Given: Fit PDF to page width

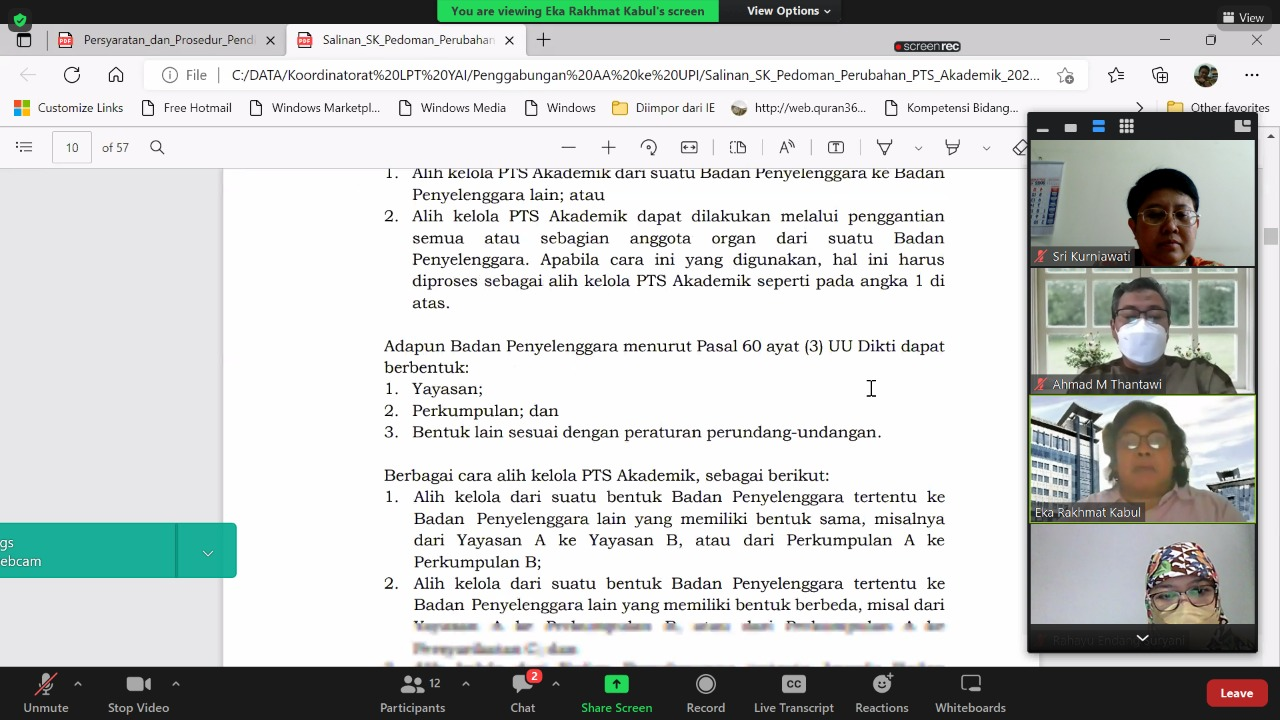Looking at the screenshot, I should [689, 147].
